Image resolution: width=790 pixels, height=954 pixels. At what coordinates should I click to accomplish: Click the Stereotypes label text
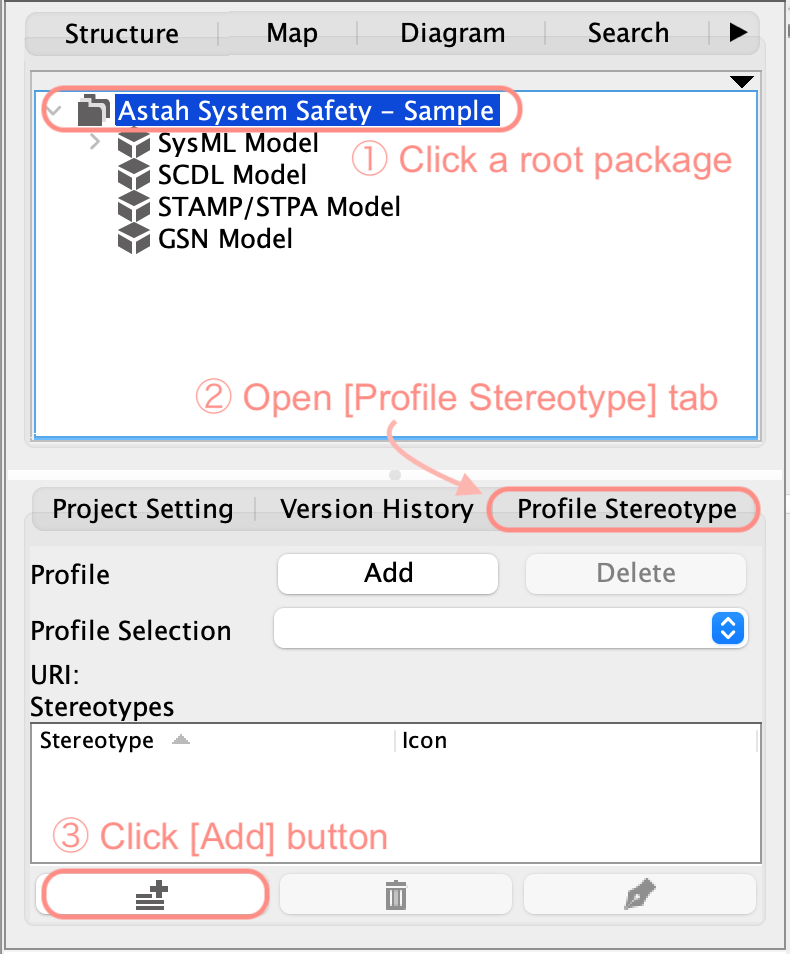click(x=102, y=707)
